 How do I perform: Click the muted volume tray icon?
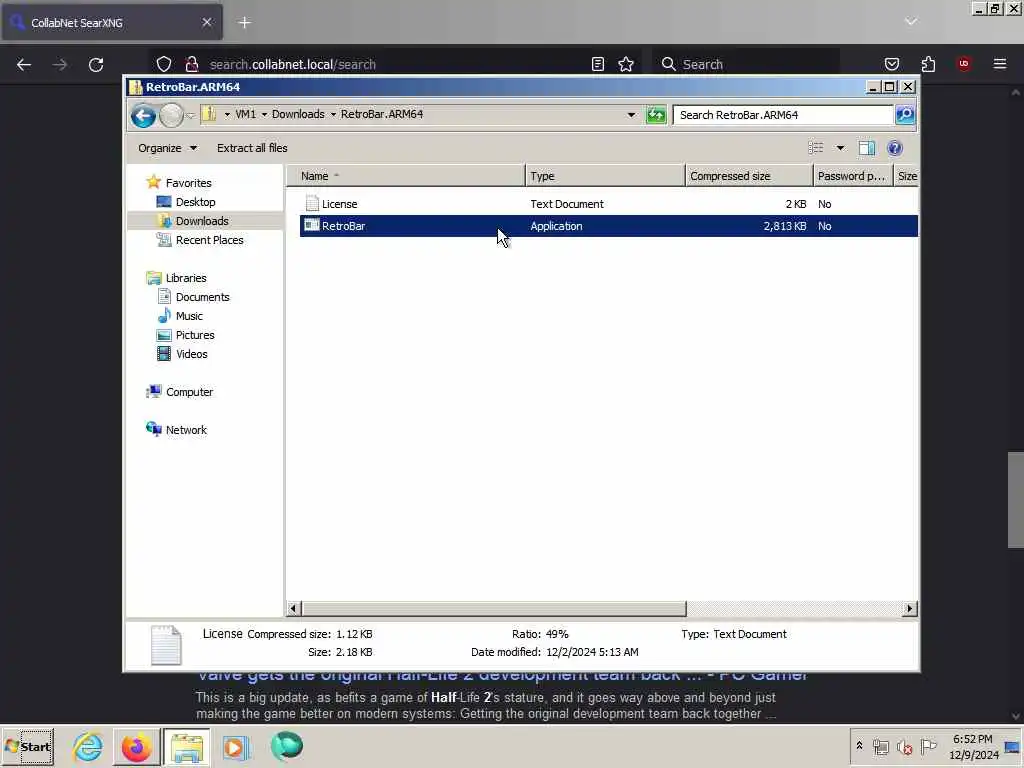click(x=904, y=747)
